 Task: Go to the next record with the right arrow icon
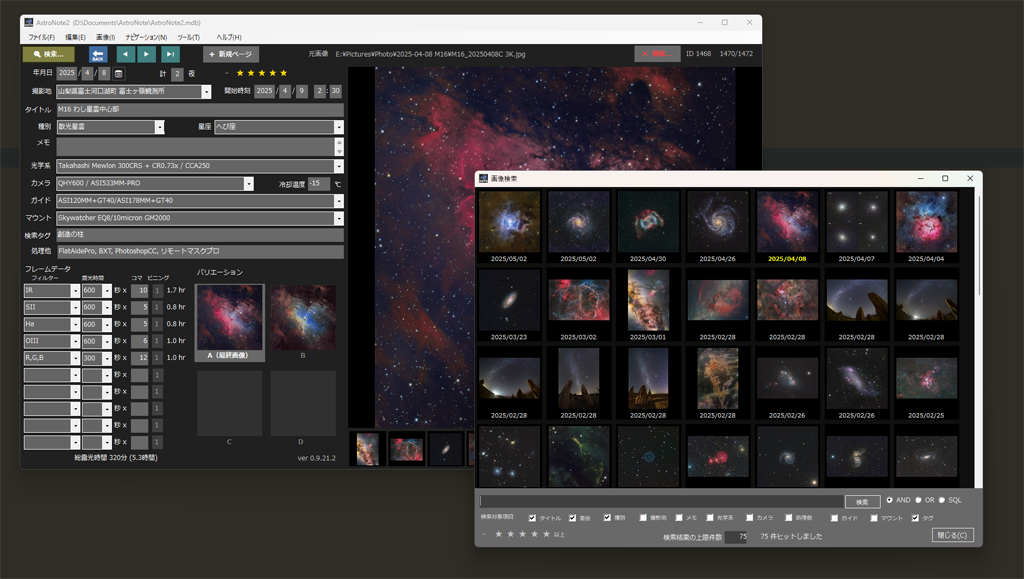coord(146,54)
